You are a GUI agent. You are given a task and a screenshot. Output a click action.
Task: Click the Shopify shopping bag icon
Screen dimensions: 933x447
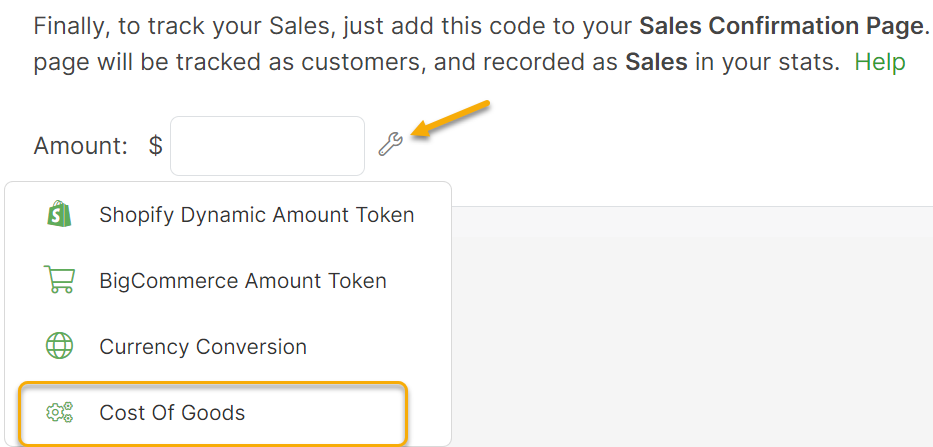tap(60, 214)
